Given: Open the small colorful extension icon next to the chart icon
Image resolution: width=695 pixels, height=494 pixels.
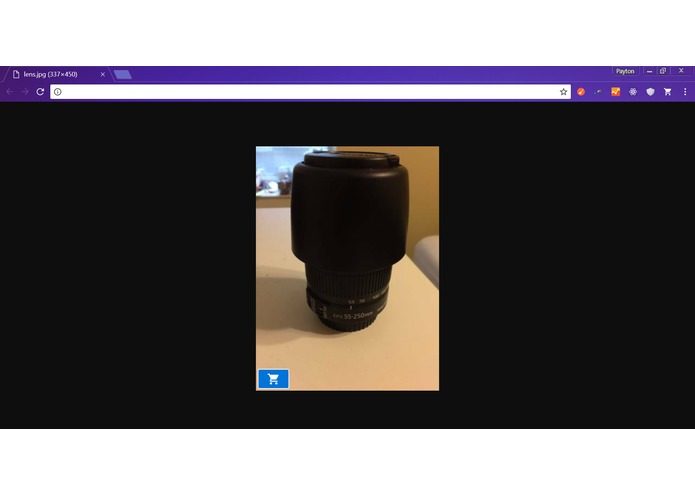Looking at the screenshot, I should 598,92.
